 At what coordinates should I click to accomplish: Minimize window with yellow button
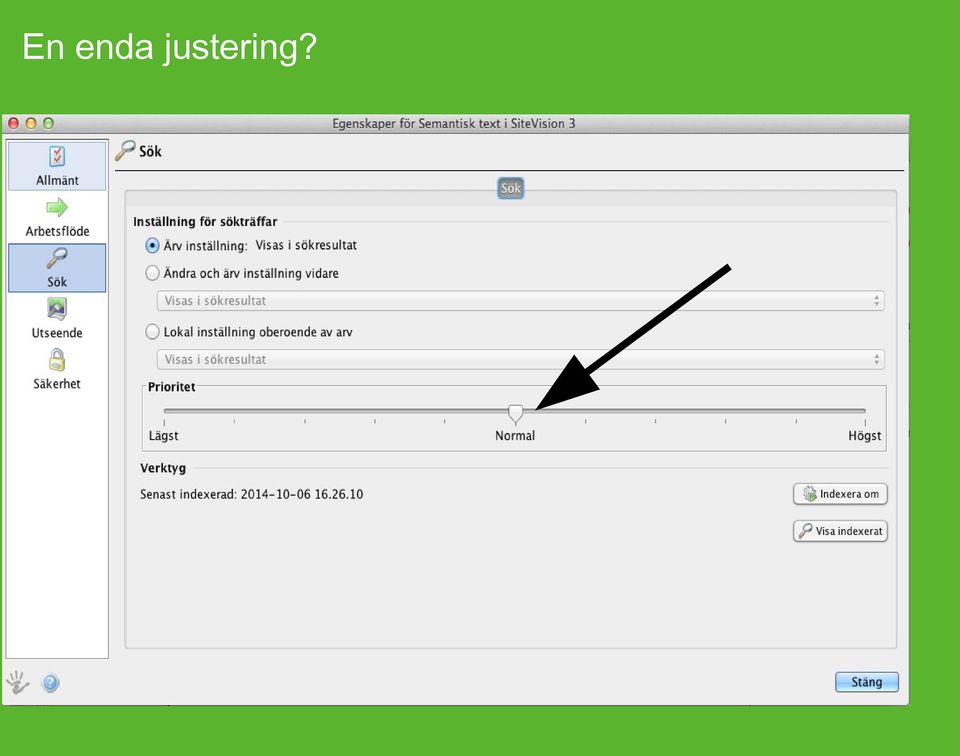click(x=31, y=123)
